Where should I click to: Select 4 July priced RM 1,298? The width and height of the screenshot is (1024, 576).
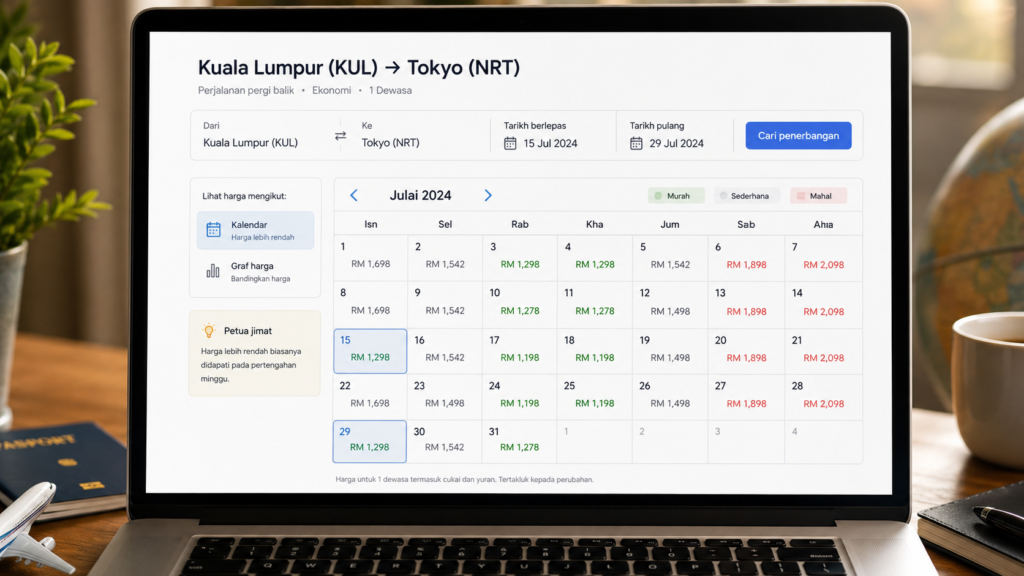(x=595, y=259)
